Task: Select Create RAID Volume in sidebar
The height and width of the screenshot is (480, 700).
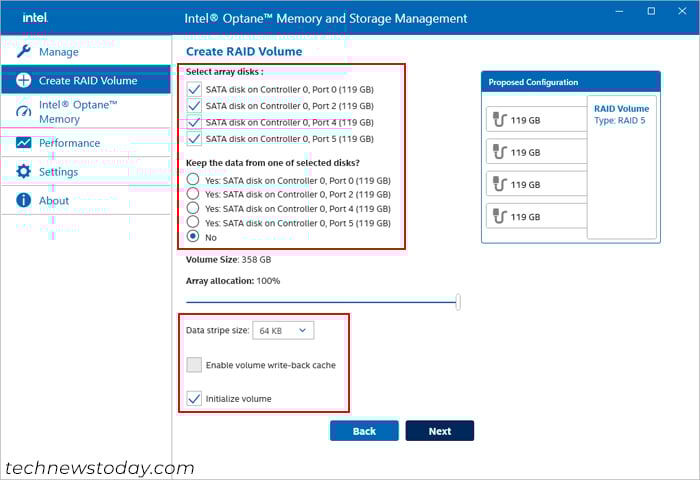Action: pyautogui.click(x=86, y=80)
